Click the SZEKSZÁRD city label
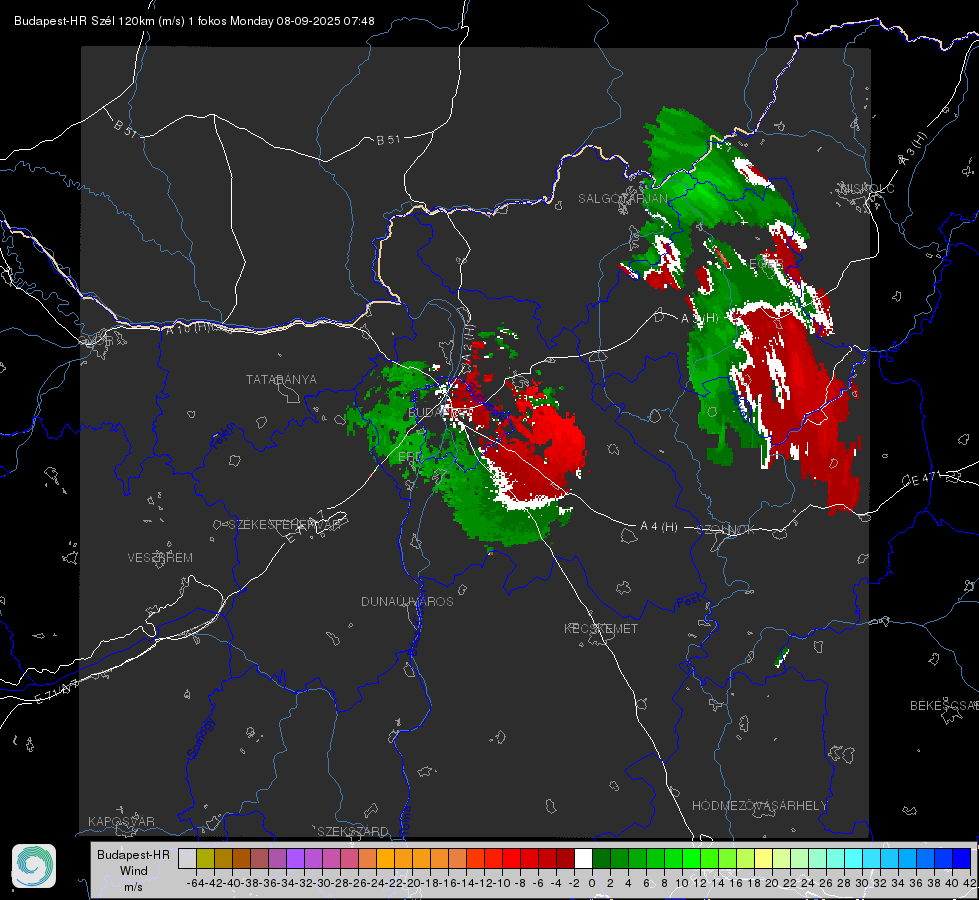 click(353, 831)
